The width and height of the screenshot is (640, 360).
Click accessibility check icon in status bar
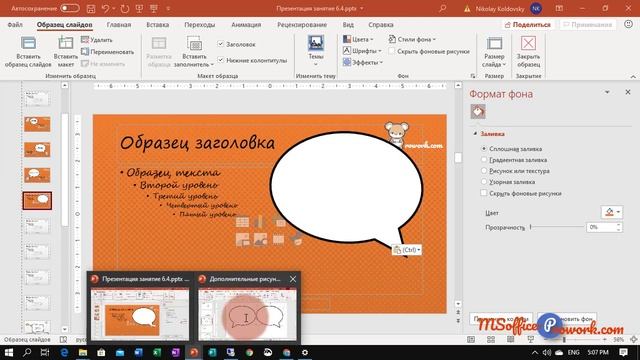tap(63, 340)
